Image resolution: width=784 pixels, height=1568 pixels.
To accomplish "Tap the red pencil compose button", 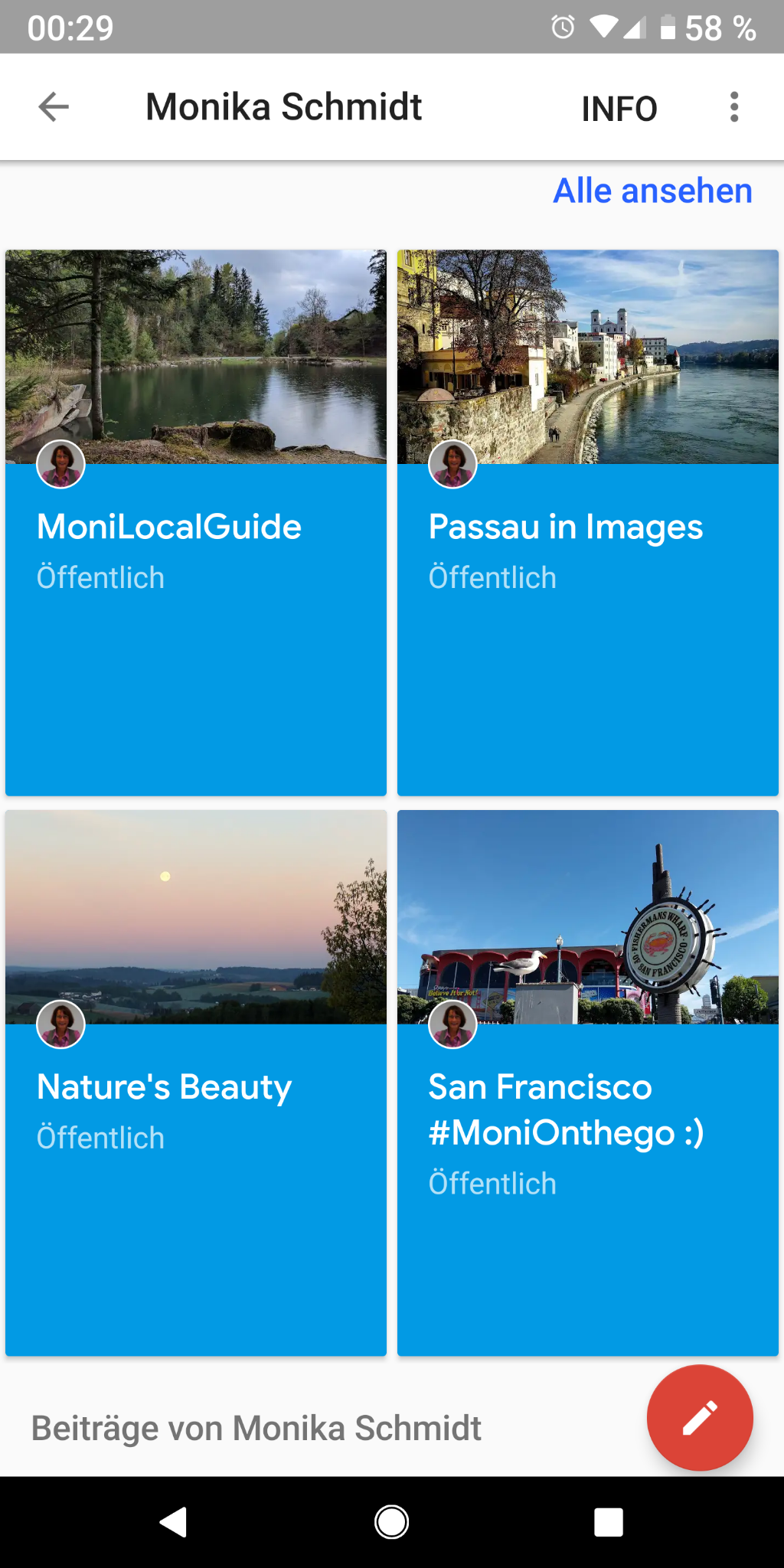I will tap(700, 1417).
